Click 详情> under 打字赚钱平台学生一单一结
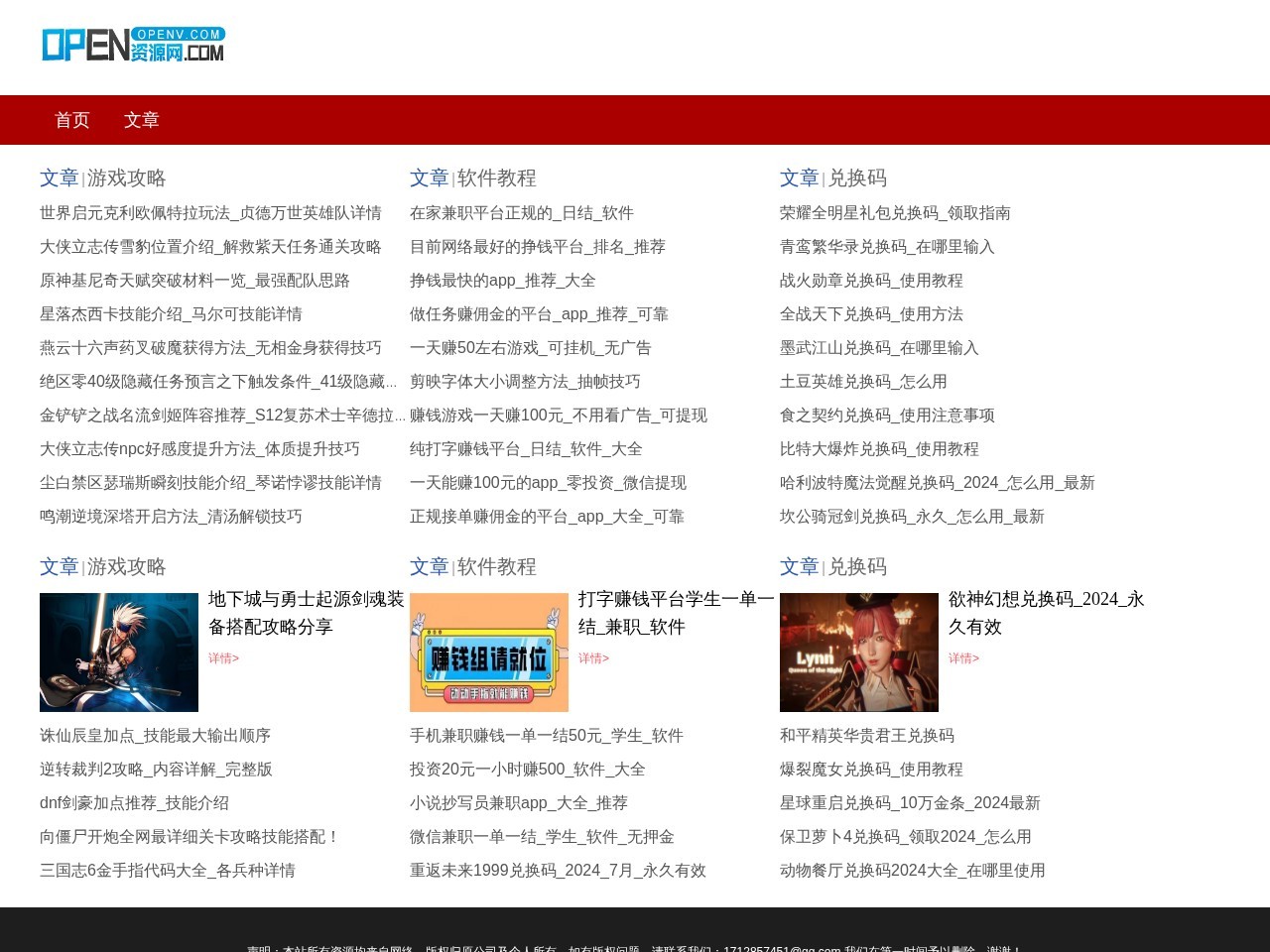 pyautogui.click(x=593, y=658)
